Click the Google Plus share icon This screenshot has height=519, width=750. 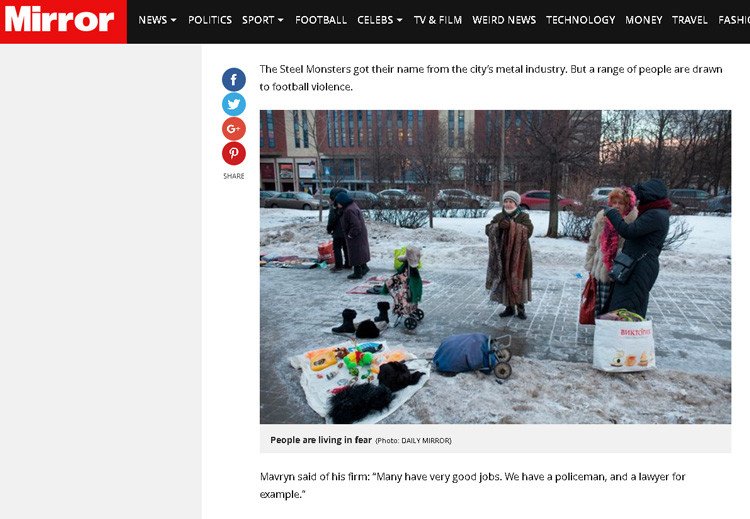[233, 129]
